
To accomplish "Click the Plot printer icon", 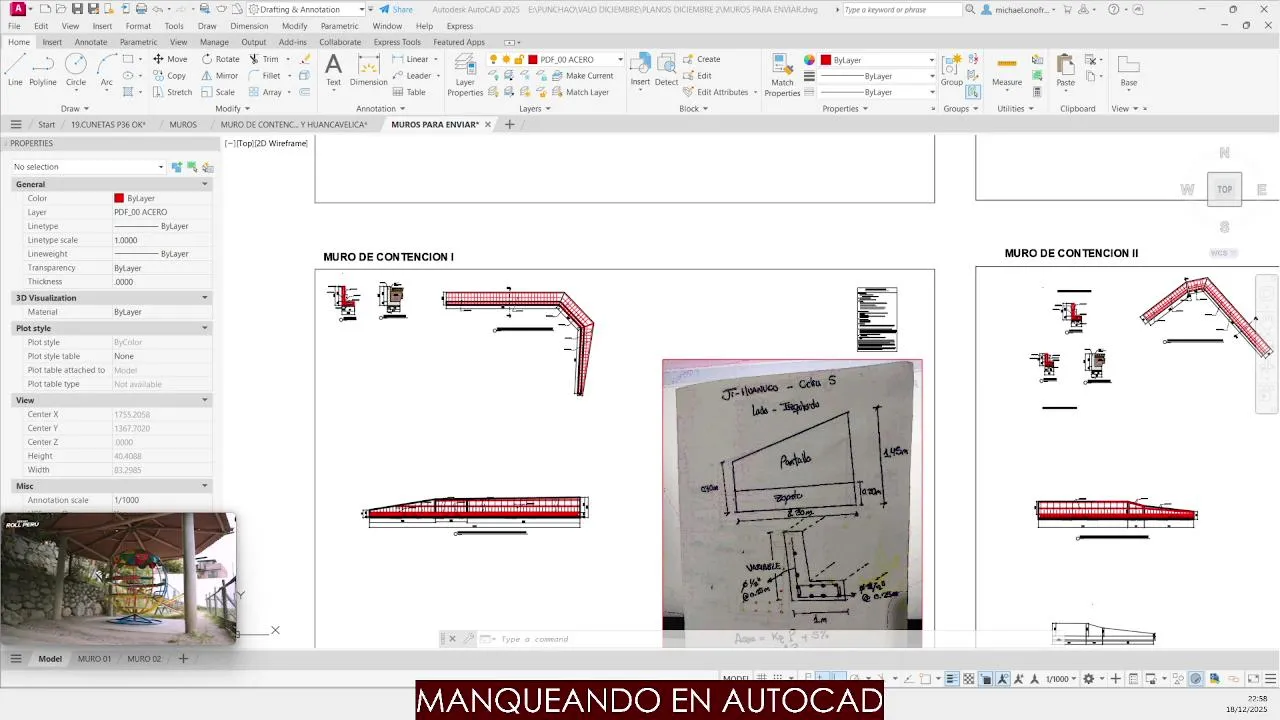I will [142, 9].
